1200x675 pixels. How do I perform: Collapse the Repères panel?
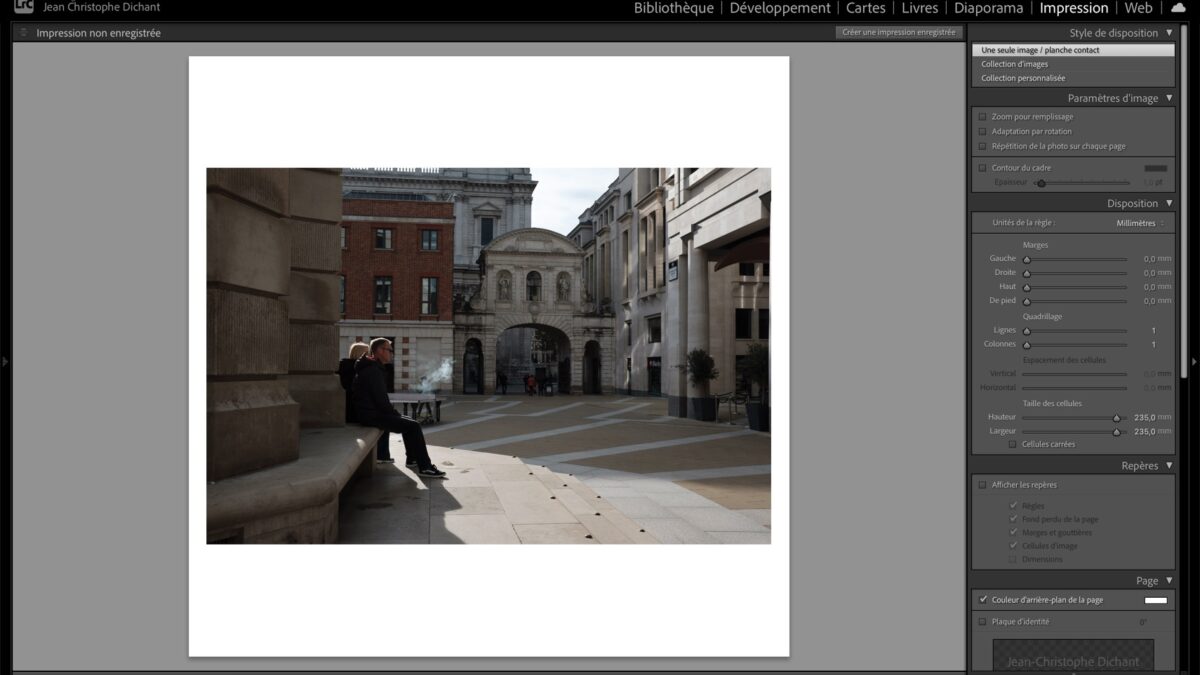click(1169, 466)
